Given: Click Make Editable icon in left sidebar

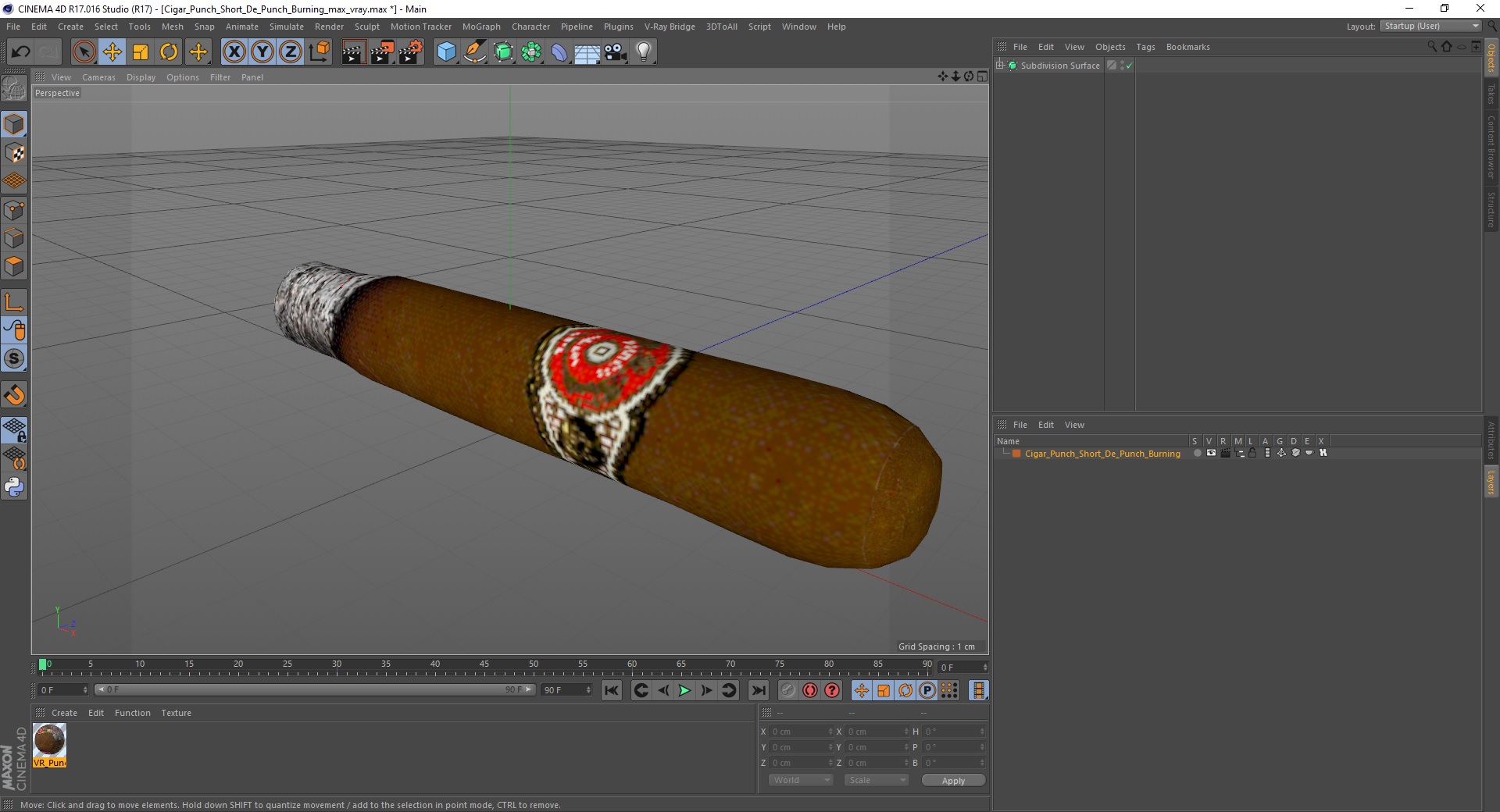Looking at the screenshot, I should (14, 90).
